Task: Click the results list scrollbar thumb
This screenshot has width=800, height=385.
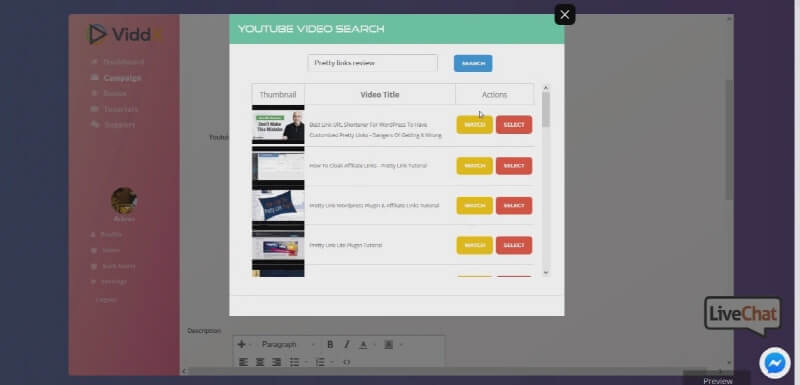Action: click(x=546, y=109)
